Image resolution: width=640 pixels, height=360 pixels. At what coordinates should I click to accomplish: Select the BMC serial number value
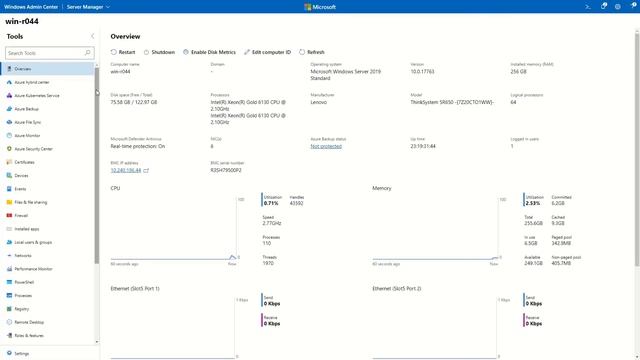226,170
